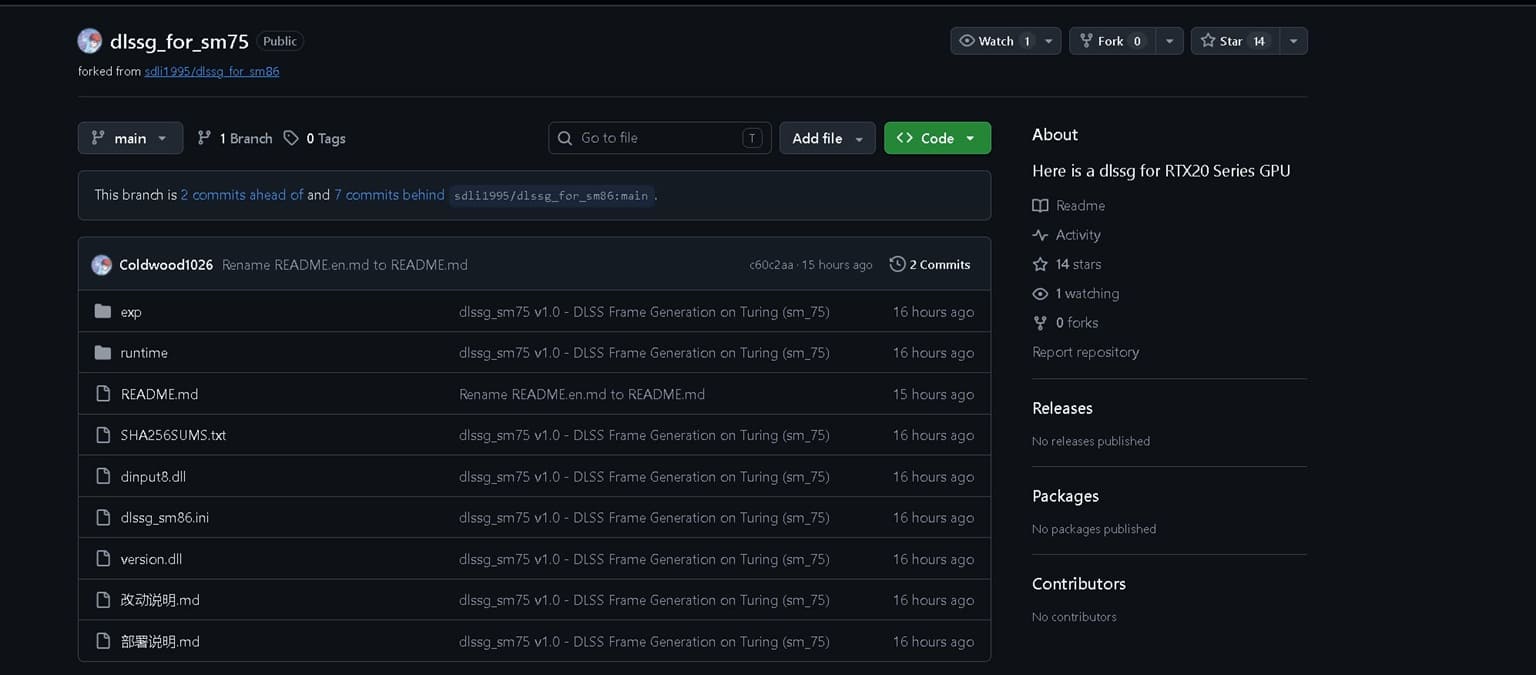Open the 1 Branch link
The height and width of the screenshot is (675, 1536).
(235, 138)
